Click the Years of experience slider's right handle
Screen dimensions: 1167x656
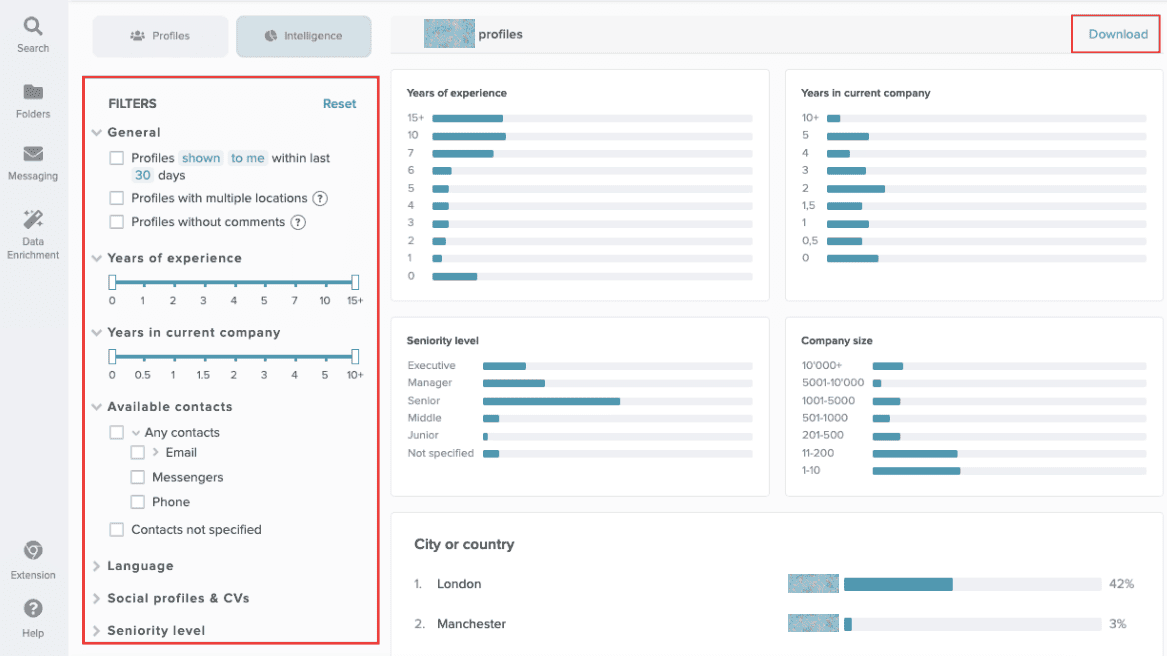pos(355,283)
